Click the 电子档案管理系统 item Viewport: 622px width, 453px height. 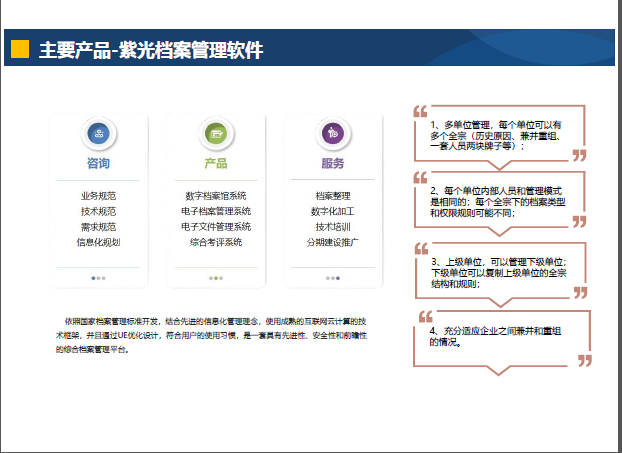point(216,211)
